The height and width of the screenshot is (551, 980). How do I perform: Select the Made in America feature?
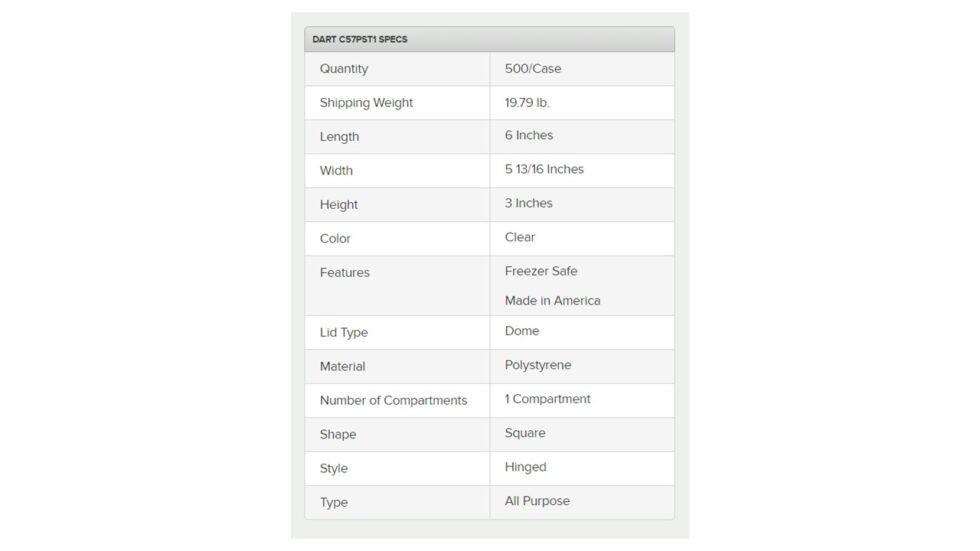pyautogui.click(x=553, y=301)
